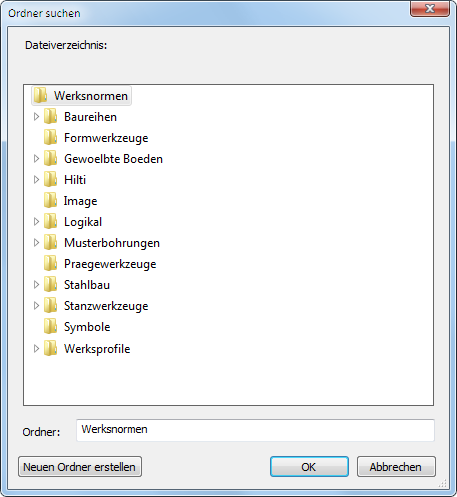Screen dimensions: 457x497
Task: Select the Symbole folder name
Action: click(87, 327)
